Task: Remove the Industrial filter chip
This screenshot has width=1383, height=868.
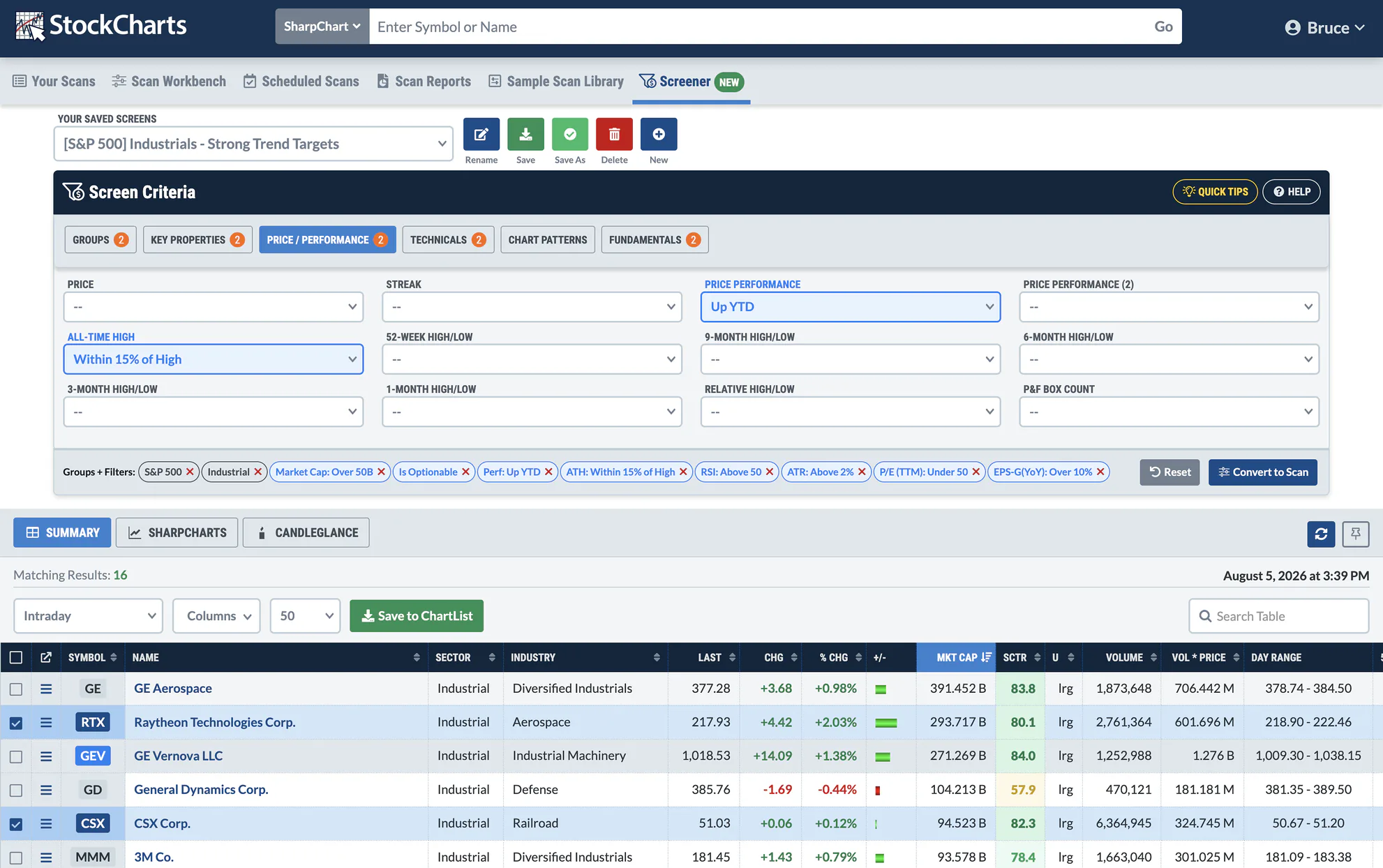Action: 258,472
